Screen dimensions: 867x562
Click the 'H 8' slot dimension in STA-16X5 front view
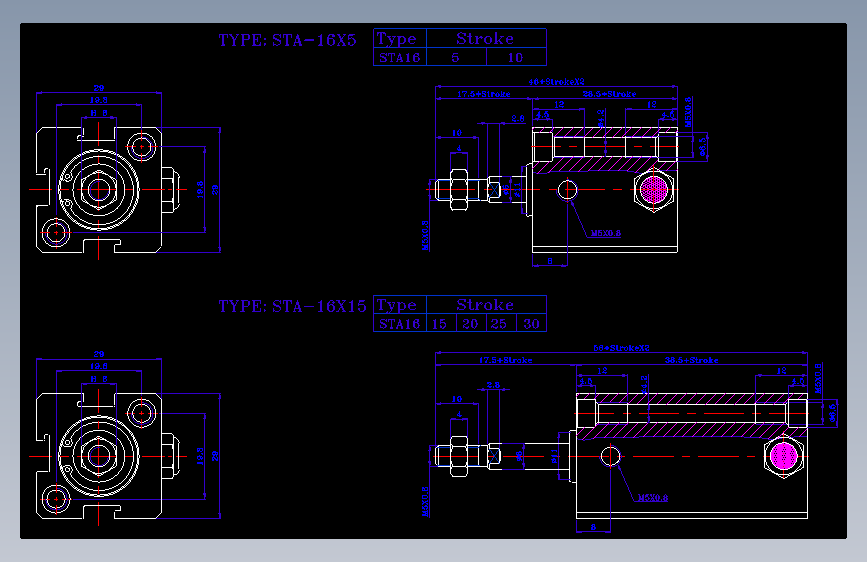(x=99, y=113)
